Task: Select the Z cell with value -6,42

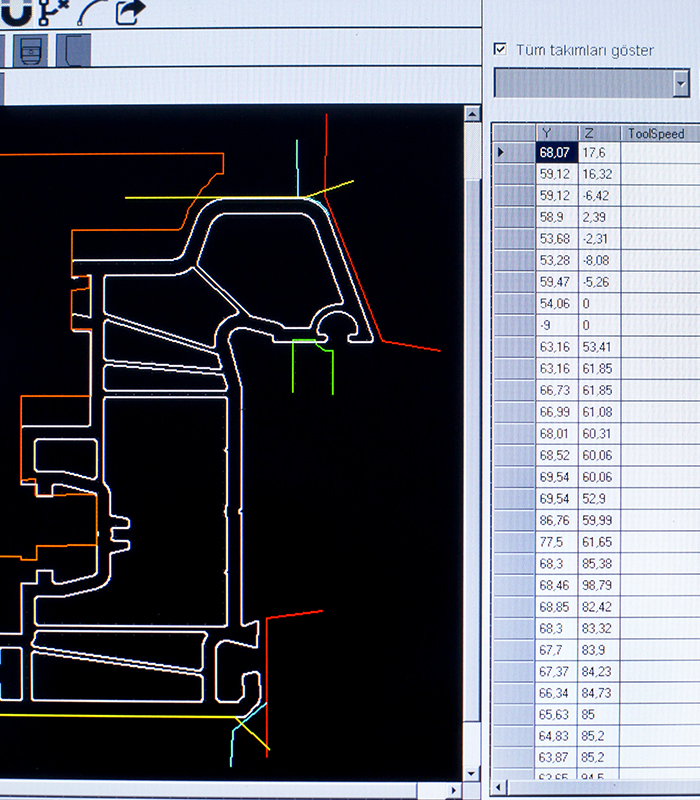Action: (598, 195)
